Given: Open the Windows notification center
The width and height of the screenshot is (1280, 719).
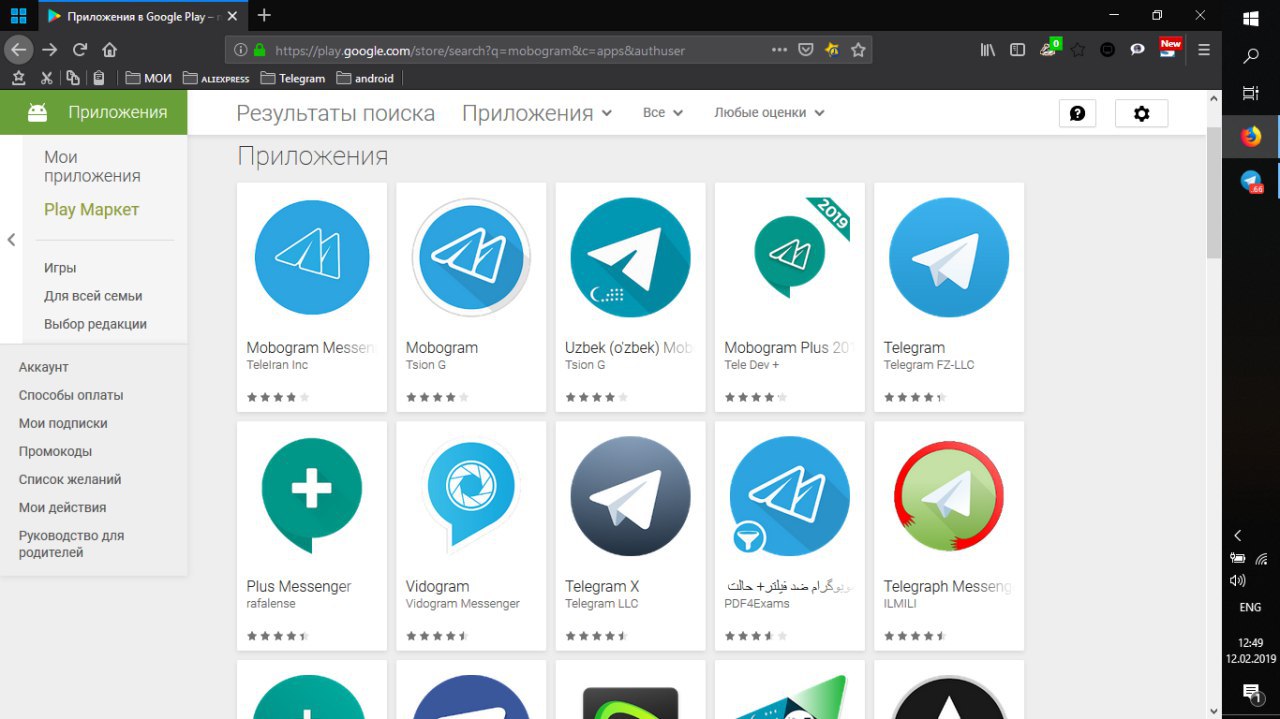Looking at the screenshot, I should pyautogui.click(x=1251, y=693).
